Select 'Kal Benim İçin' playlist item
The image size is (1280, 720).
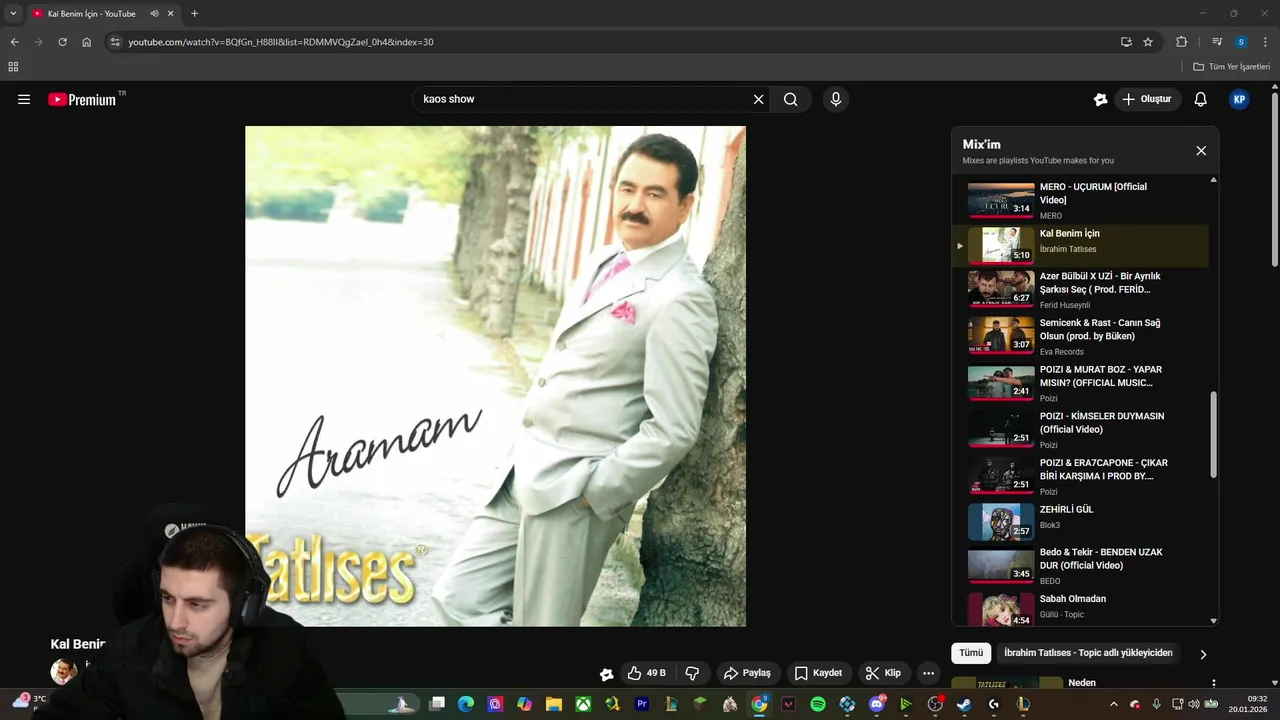(1080, 245)
